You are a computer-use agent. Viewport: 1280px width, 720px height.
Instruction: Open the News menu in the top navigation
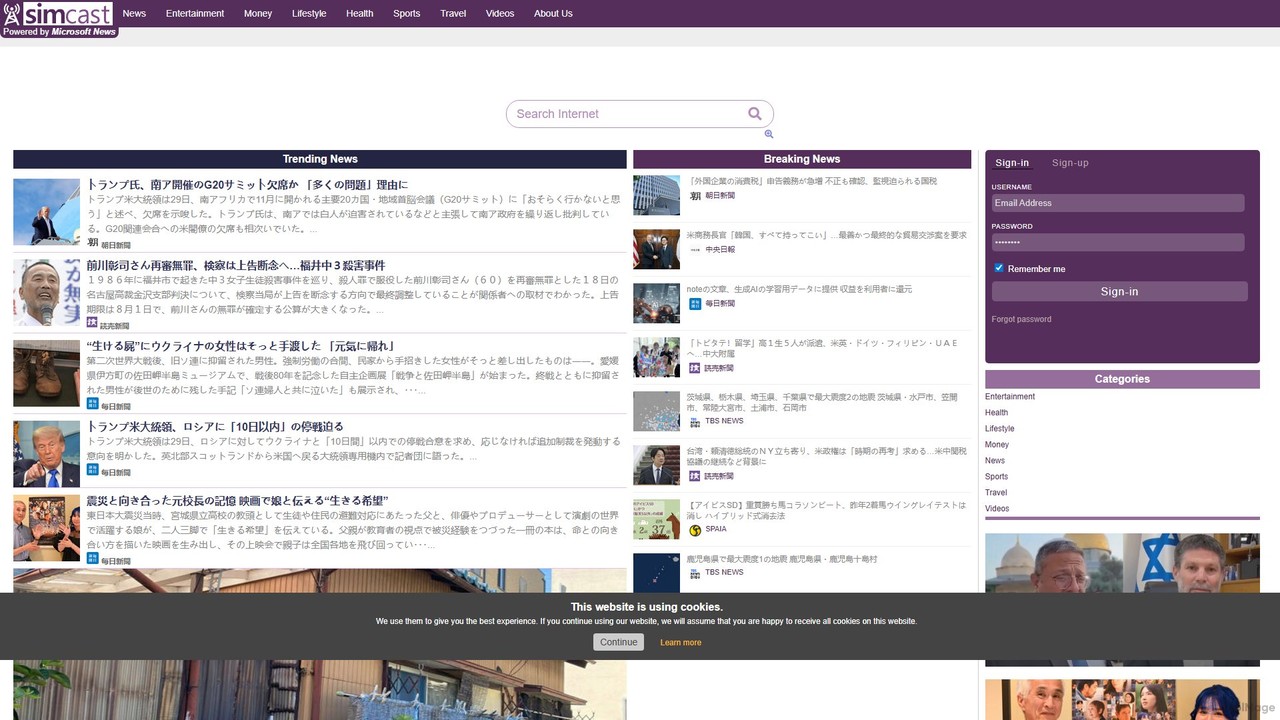134,14
